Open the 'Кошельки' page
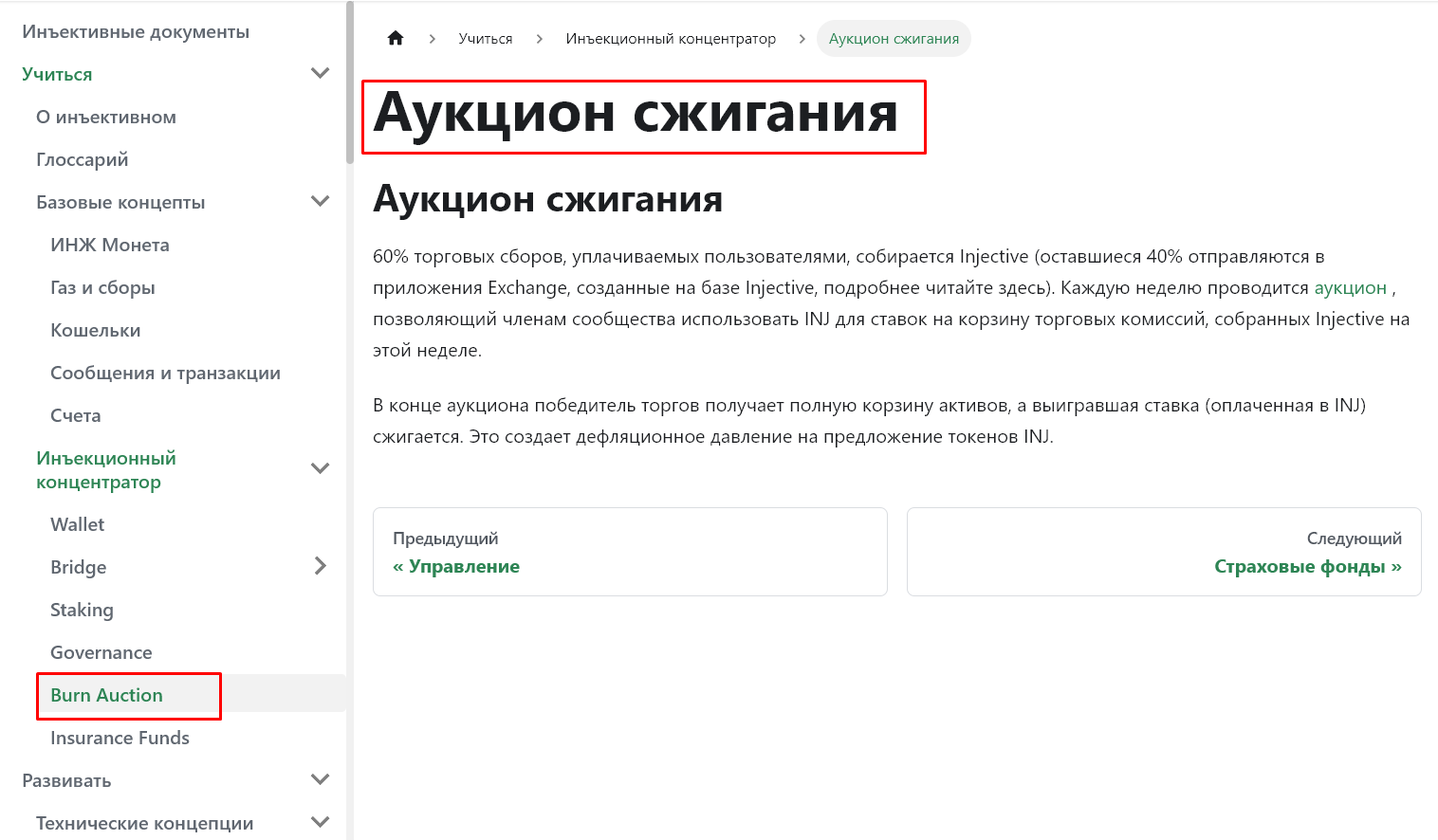This screenshot has height=840, width=1438. [x=96, y=330]
